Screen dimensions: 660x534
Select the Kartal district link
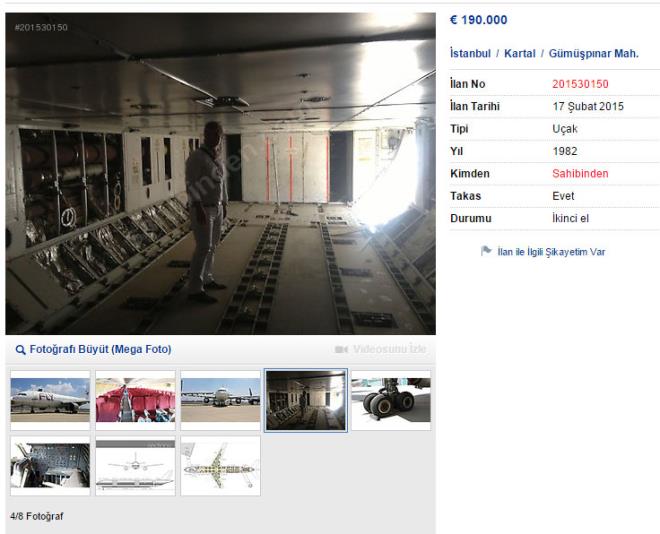pos(520,53)
